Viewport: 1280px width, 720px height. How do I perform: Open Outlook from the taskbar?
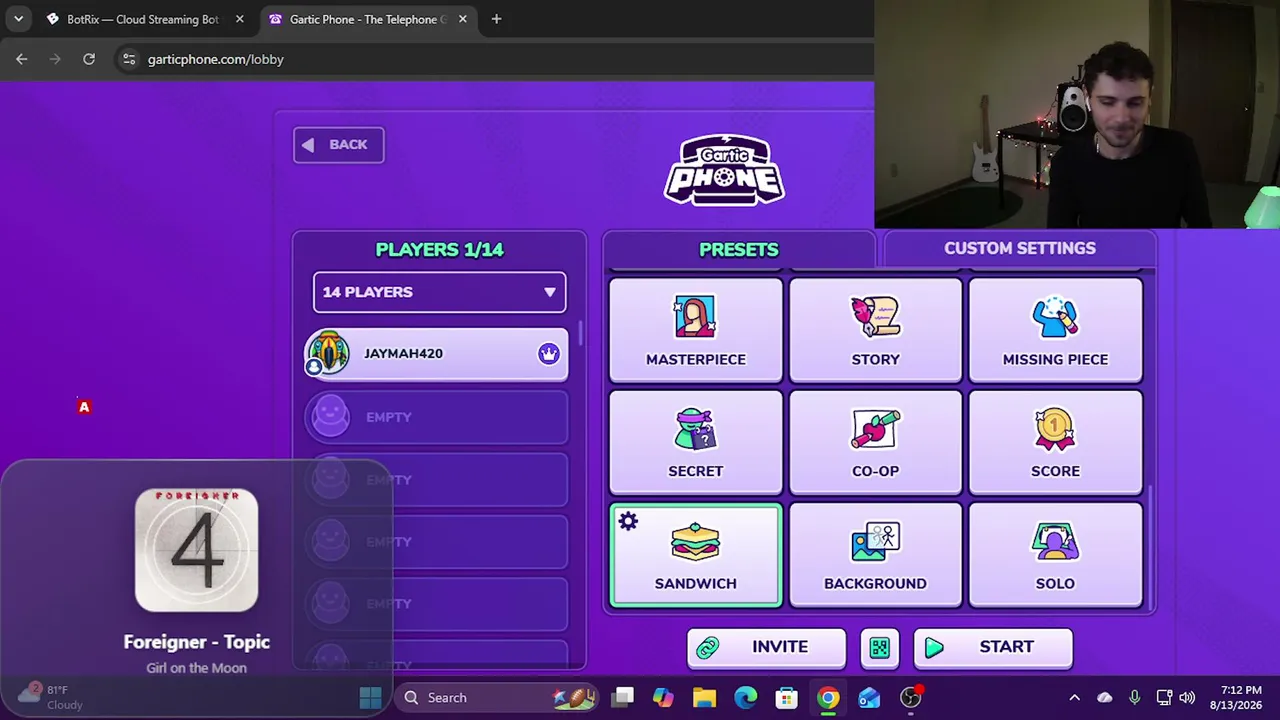(x=869, y=698)
